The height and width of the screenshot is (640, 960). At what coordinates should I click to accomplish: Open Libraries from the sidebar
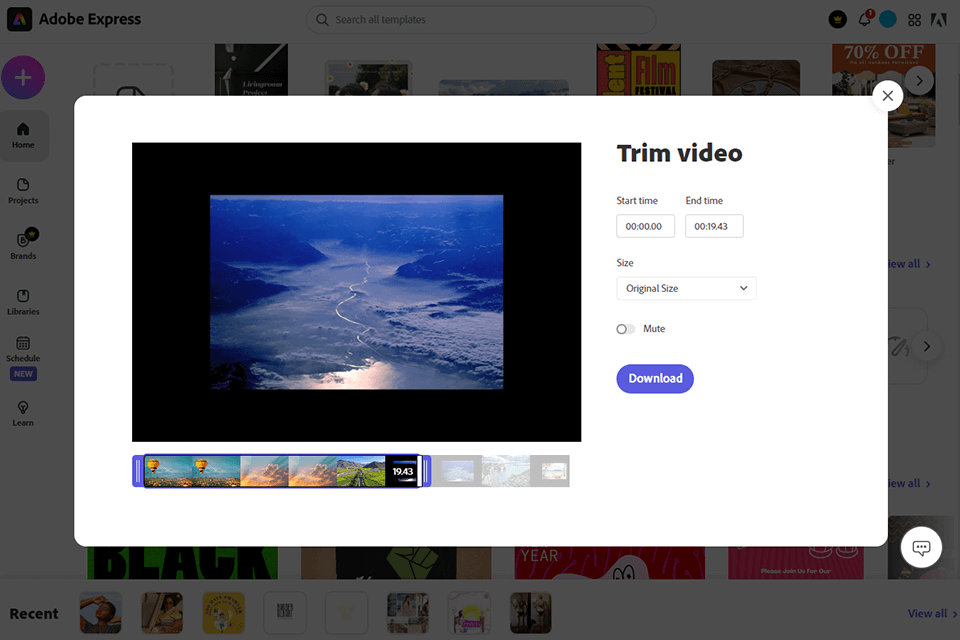[x=23, y=301]
